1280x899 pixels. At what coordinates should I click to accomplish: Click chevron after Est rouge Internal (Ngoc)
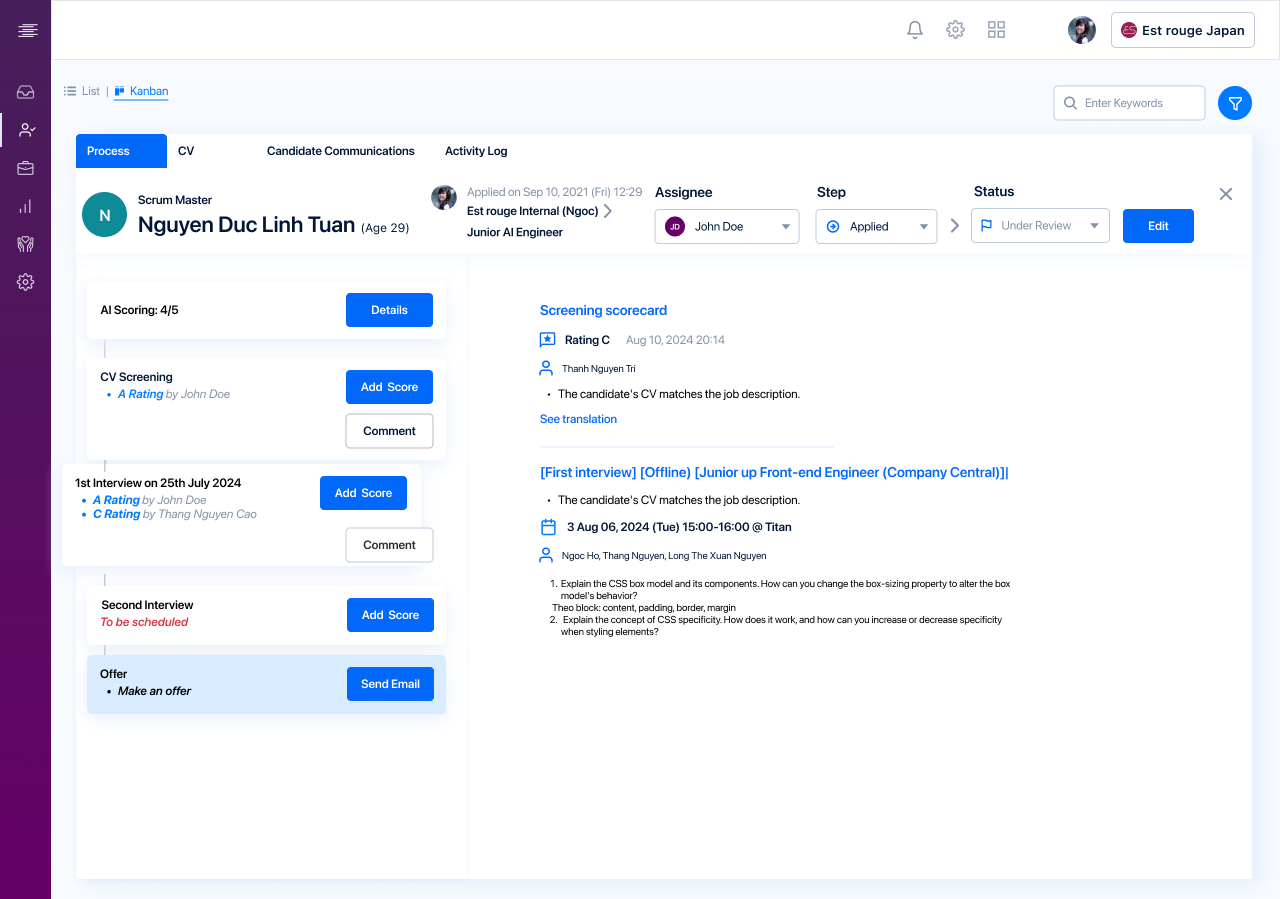(x=607, y=211)
